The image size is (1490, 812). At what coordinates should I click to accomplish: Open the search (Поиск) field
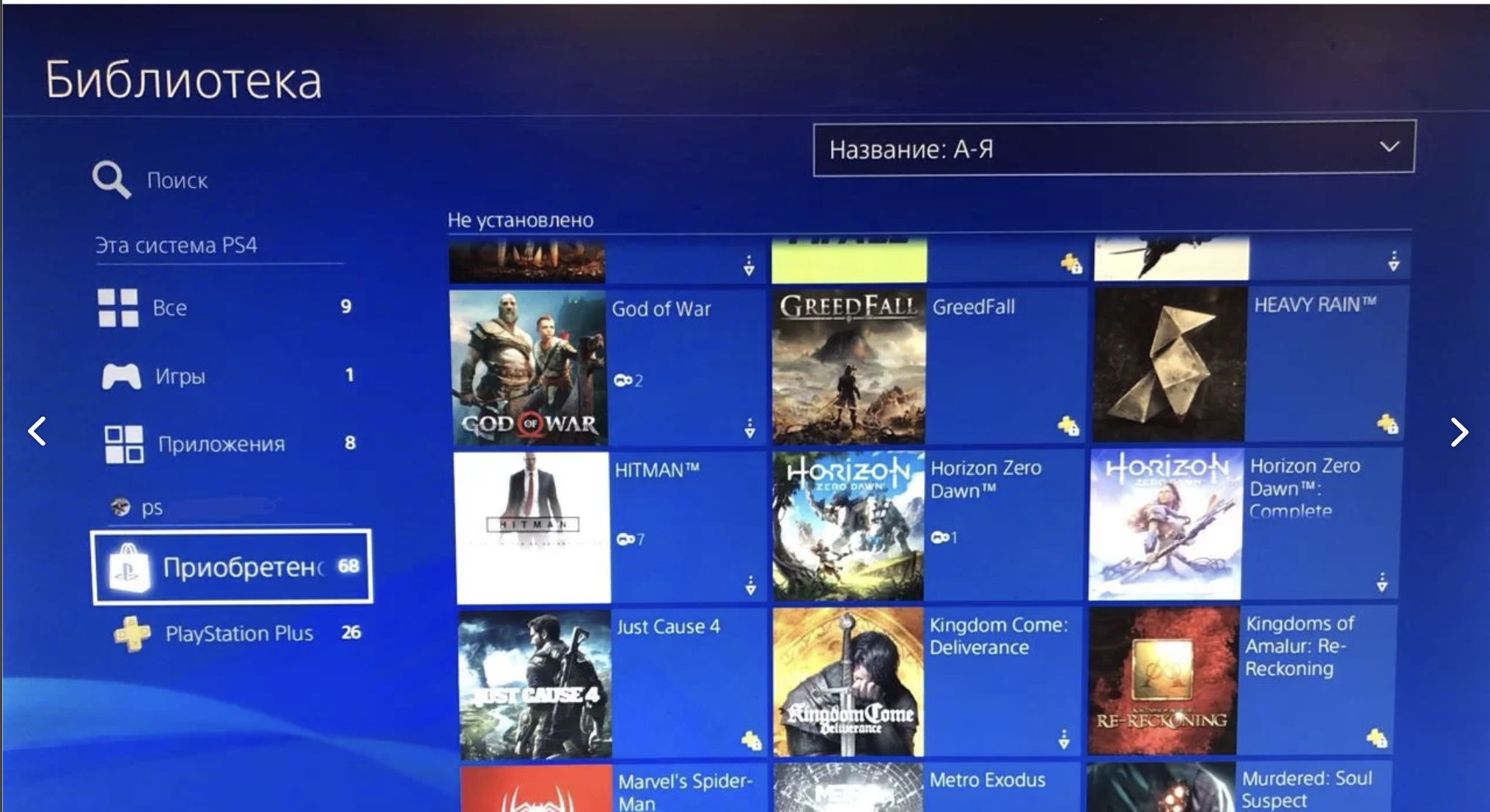[150, 180]
